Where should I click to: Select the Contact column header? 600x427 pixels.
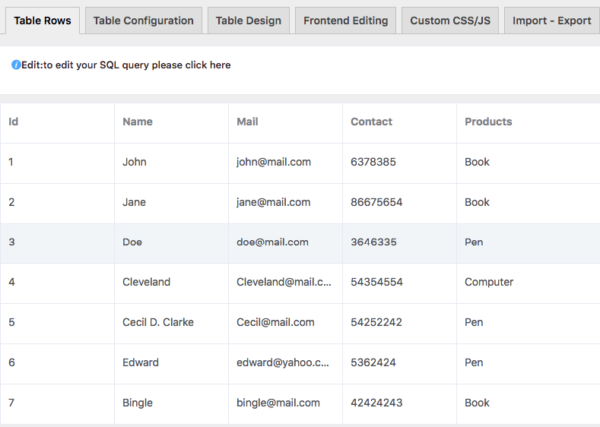(x=371, y=122)
